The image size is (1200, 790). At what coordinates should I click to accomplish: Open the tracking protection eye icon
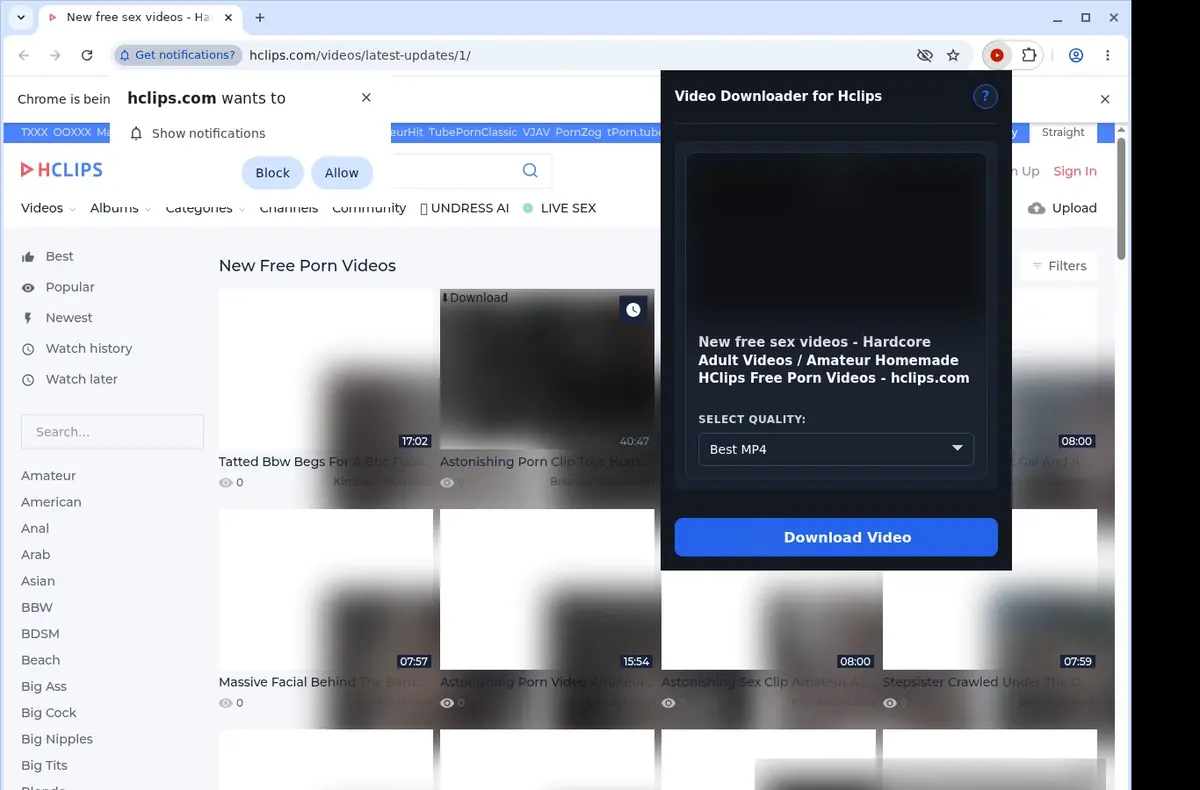pos(925,55)
